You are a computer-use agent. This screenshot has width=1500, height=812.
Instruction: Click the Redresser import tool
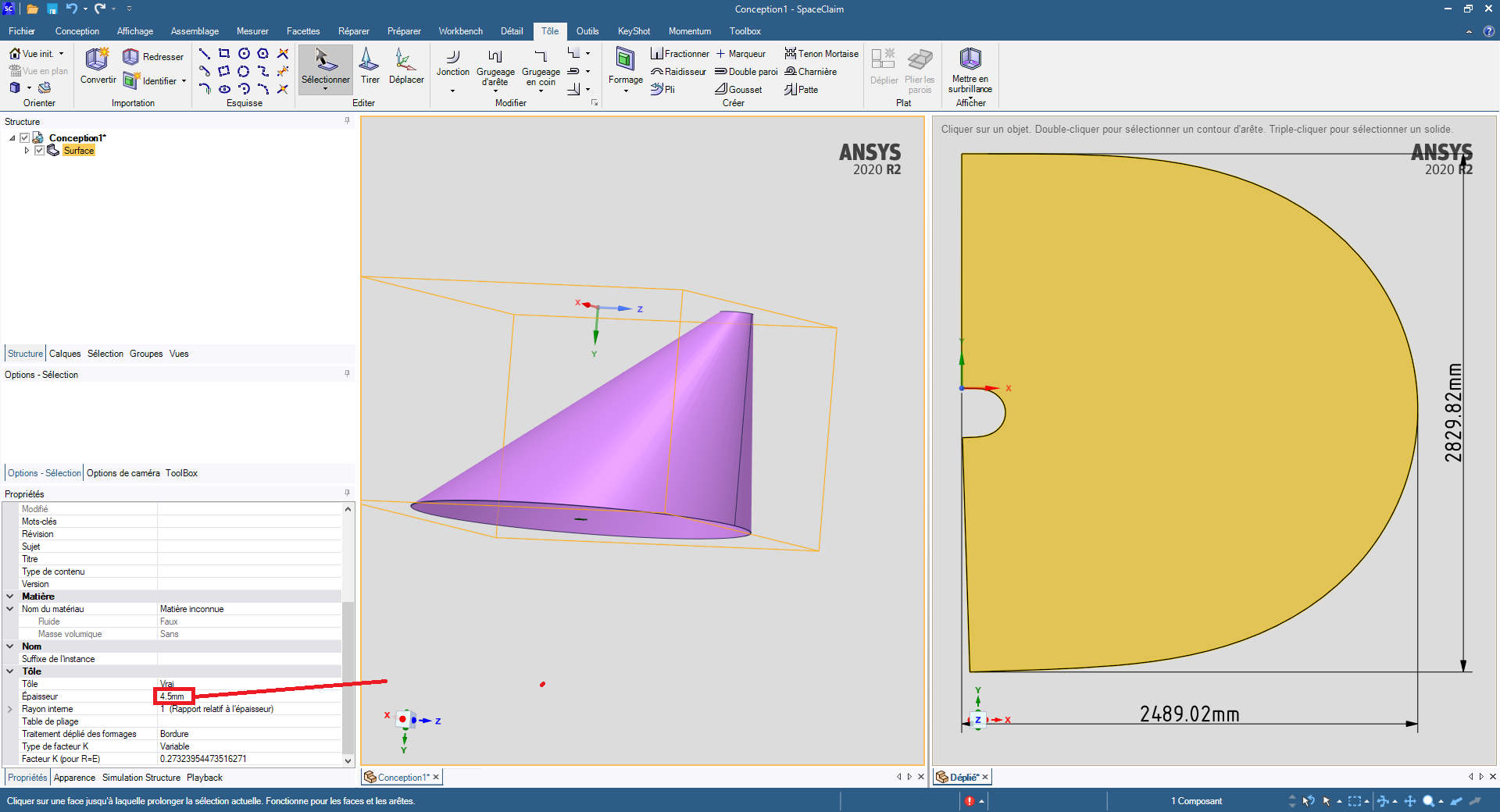tap(154, 57)
